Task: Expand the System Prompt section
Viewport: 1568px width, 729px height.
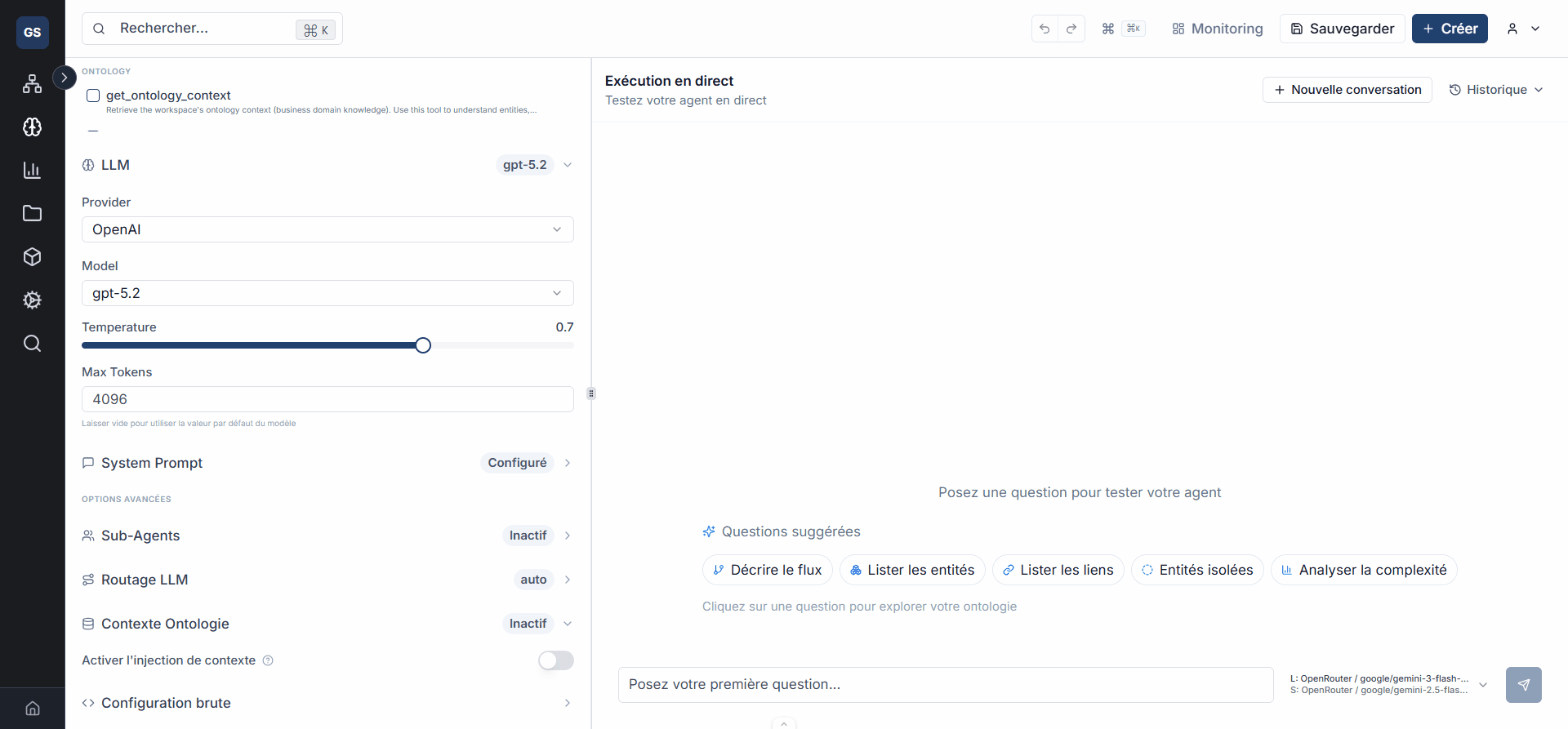Action: [327, 463]
